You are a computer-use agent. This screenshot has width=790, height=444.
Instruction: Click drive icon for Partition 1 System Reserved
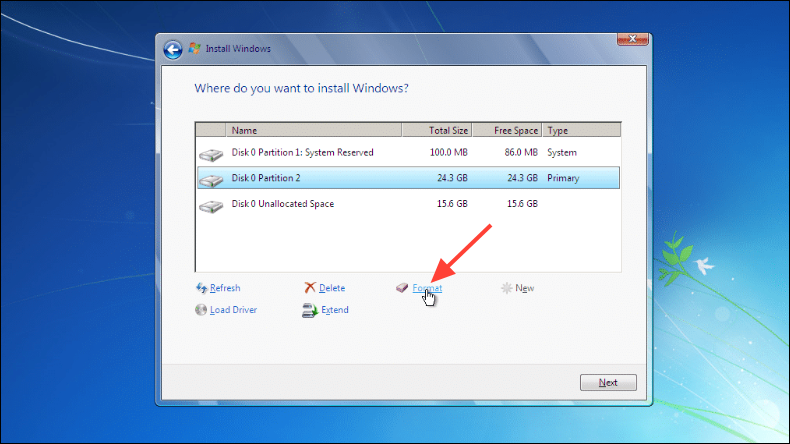coord(211,154)
